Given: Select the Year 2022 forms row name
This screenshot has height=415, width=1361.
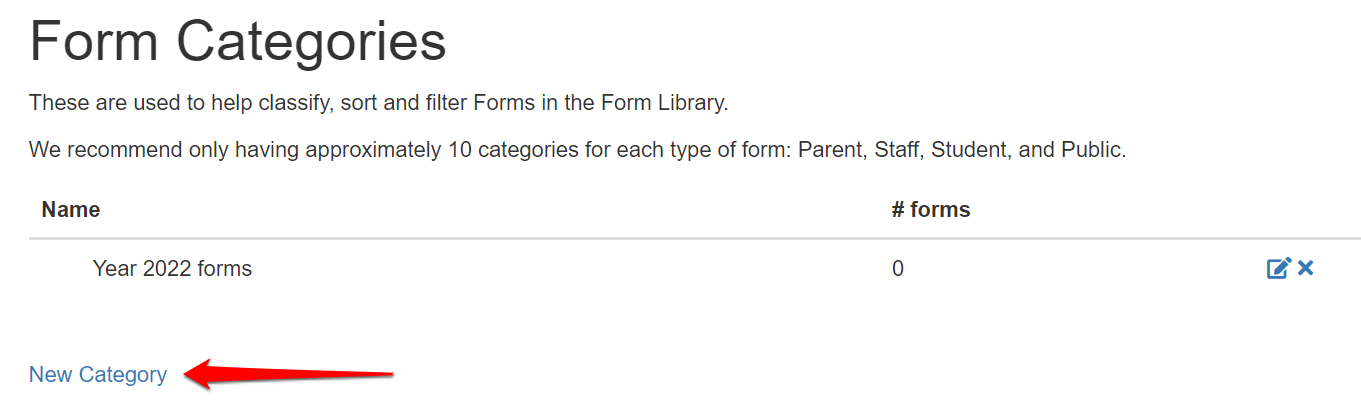Looking at the screenshot, I should click(172, 268).
